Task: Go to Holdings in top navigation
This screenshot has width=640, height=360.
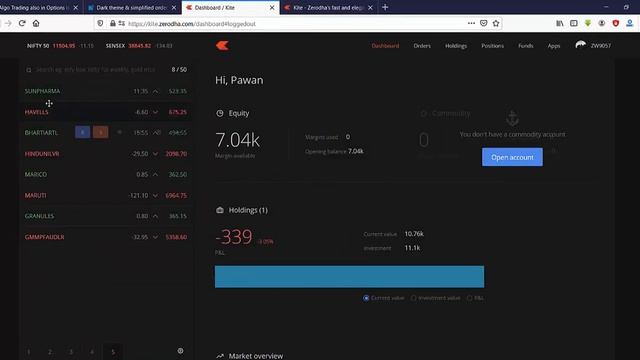Action: pyautogui.click(x=456, y=46)
